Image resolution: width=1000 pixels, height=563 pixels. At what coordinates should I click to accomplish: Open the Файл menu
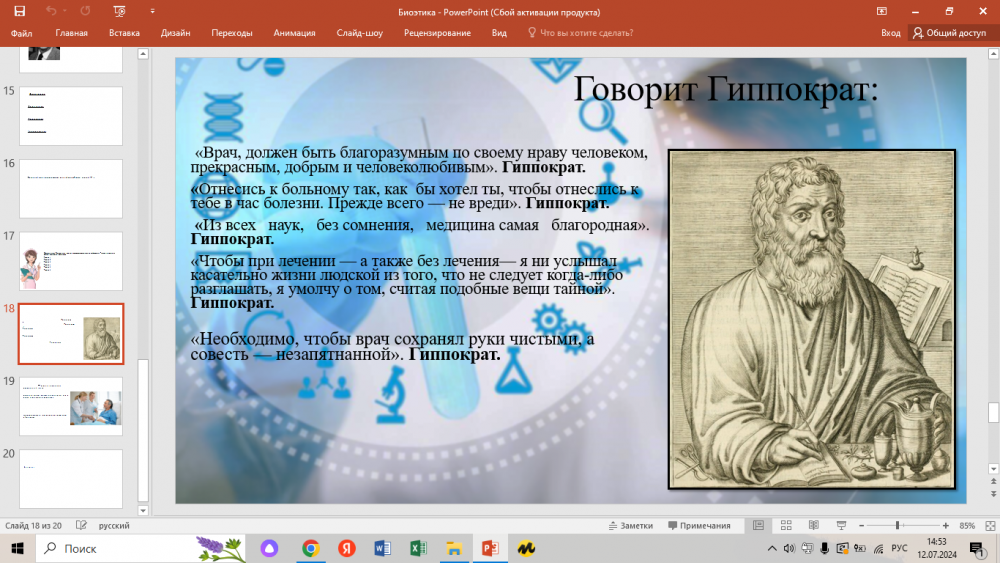21,33
